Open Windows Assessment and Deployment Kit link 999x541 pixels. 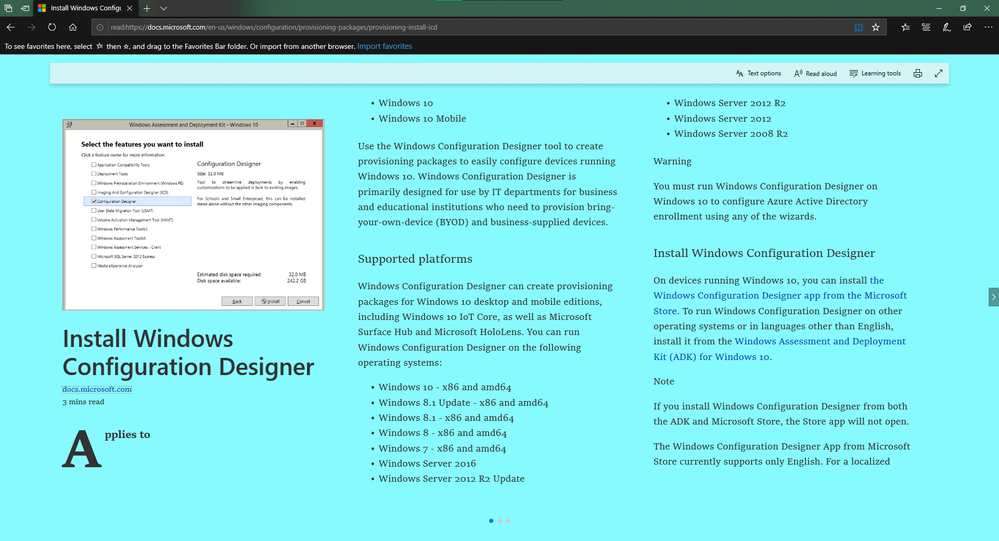779,349
